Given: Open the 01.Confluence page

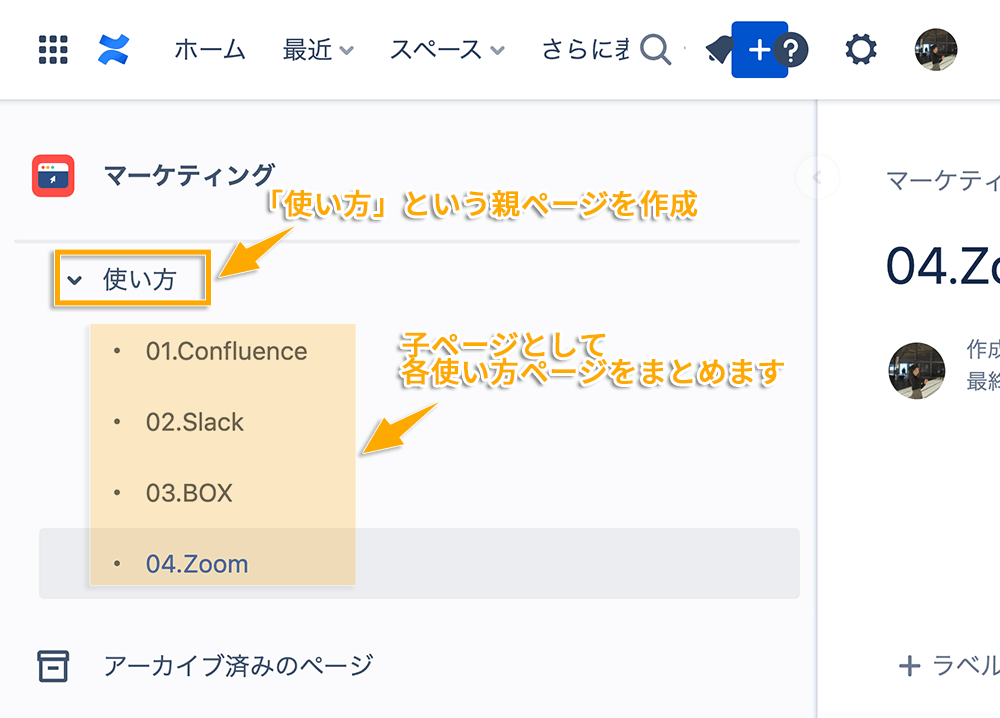Looking at the screenshot, I should point(226,351).
